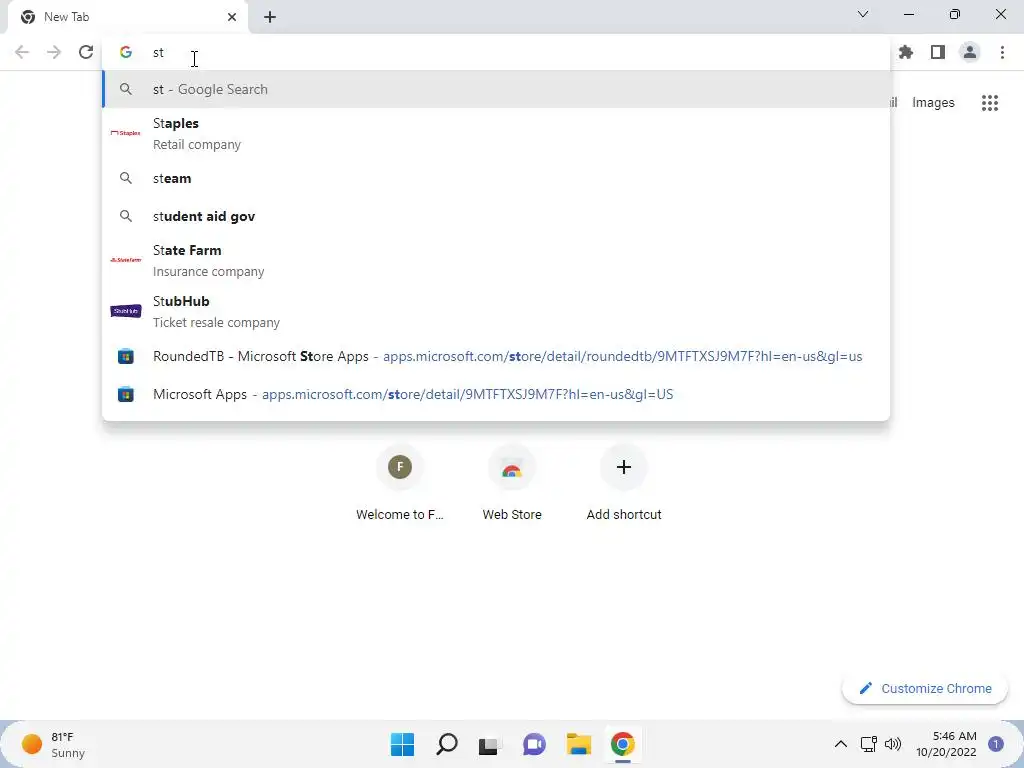Open the Extensions puzzle icon
1024x768 pixels.
906,52
